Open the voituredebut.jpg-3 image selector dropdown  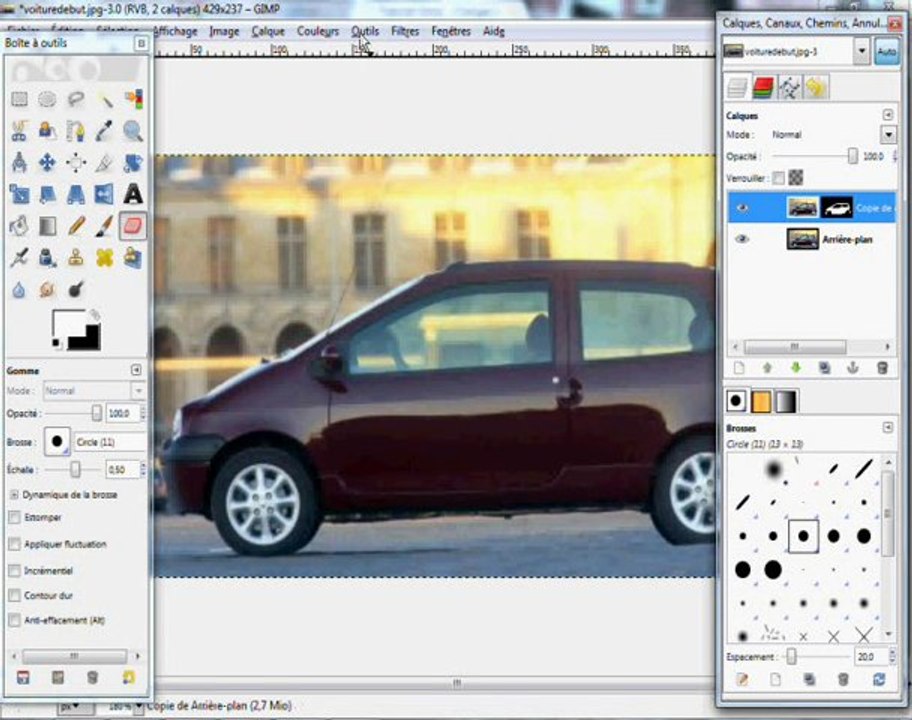coord(862,52)
